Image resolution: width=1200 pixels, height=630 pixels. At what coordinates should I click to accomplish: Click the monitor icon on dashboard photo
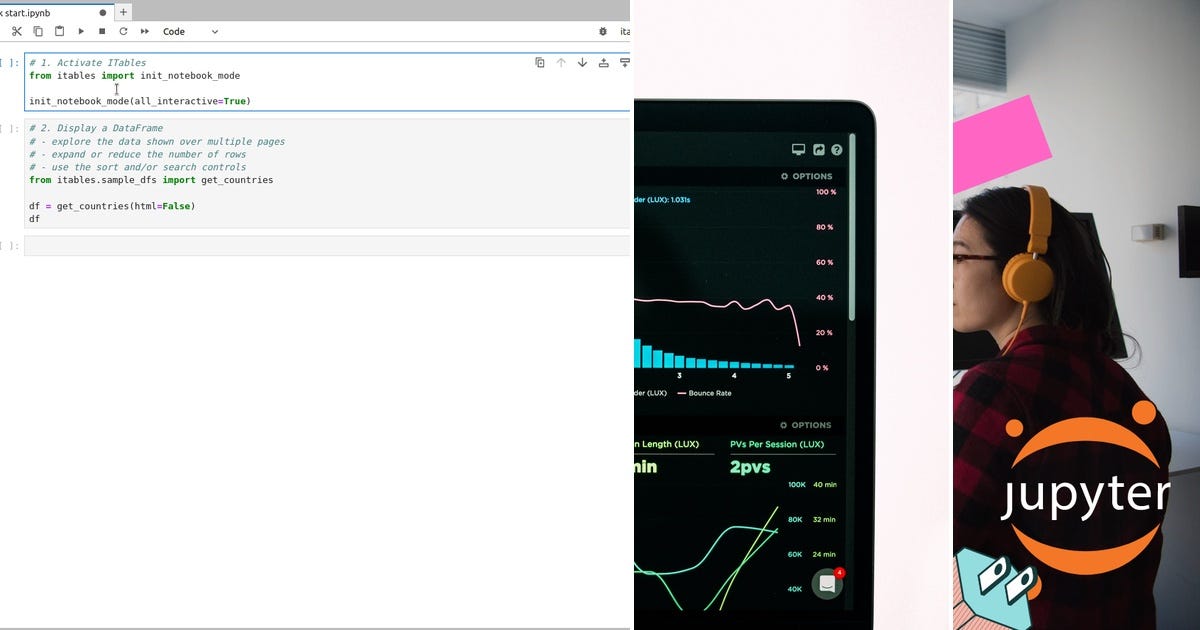[798, 150]
